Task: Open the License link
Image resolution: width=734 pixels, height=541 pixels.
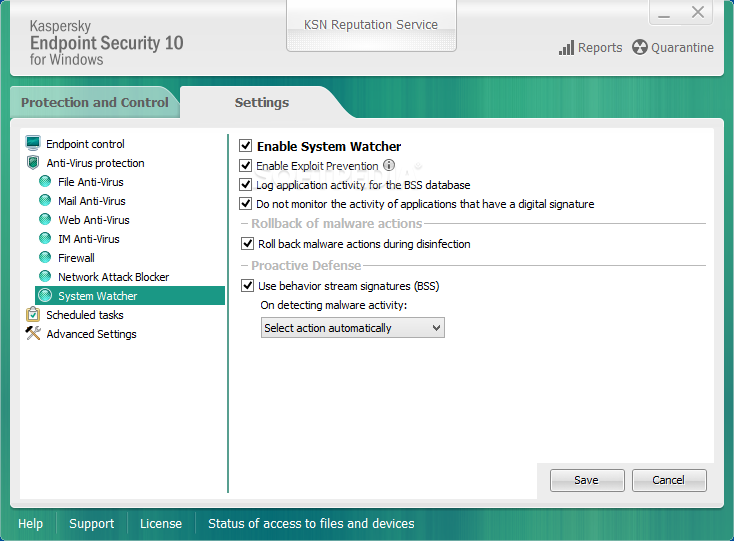Action: click(161, 523)
